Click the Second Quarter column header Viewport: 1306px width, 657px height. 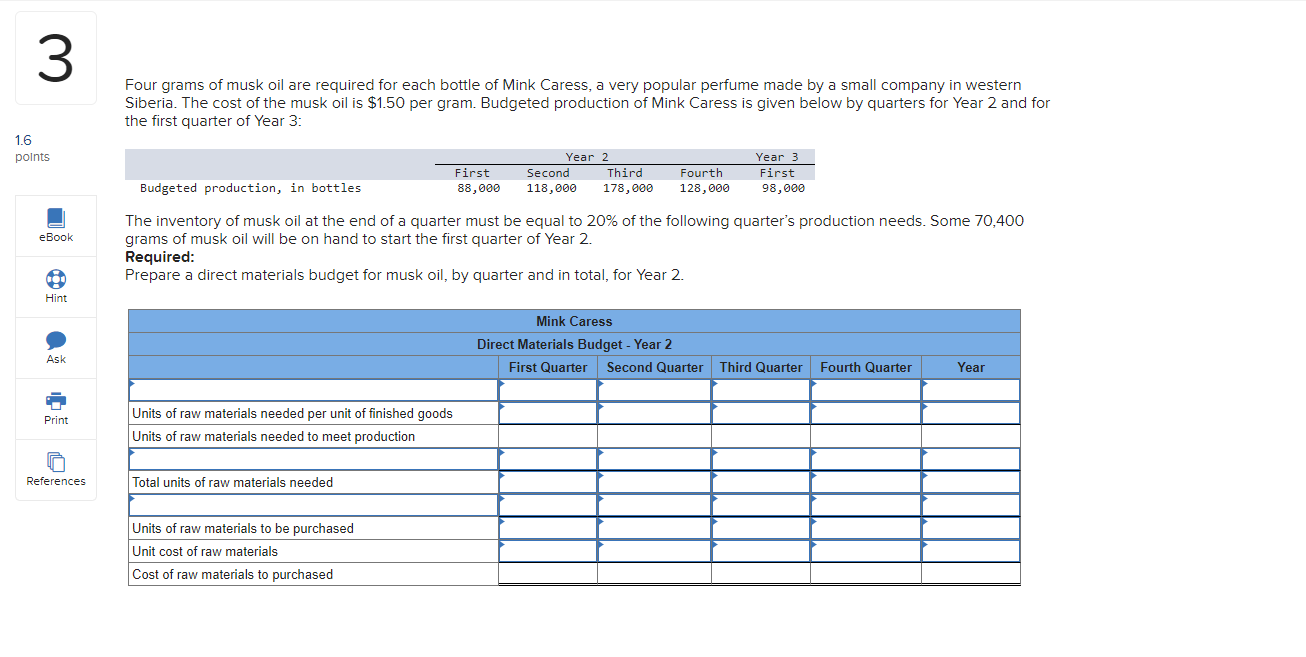pos(655,367)
